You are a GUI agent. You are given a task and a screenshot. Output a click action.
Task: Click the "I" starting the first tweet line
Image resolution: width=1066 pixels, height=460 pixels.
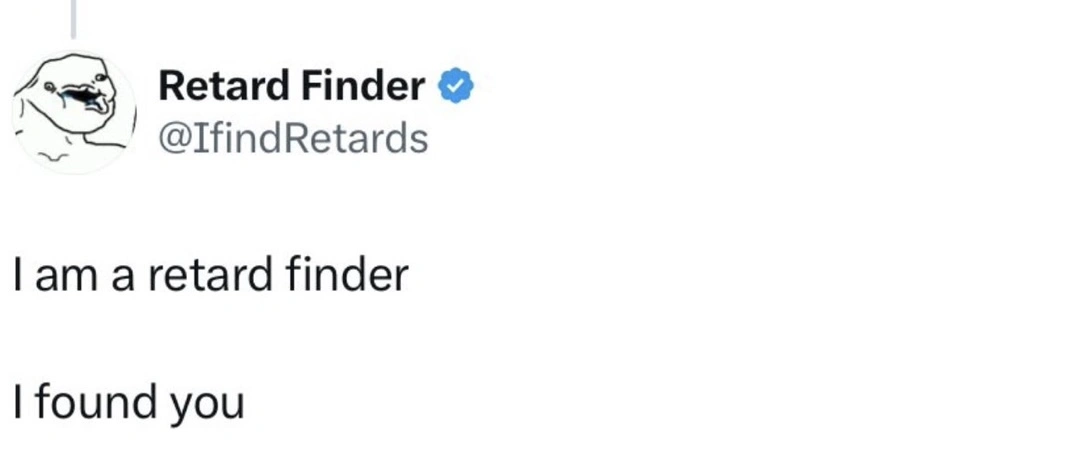click(19, 275)
